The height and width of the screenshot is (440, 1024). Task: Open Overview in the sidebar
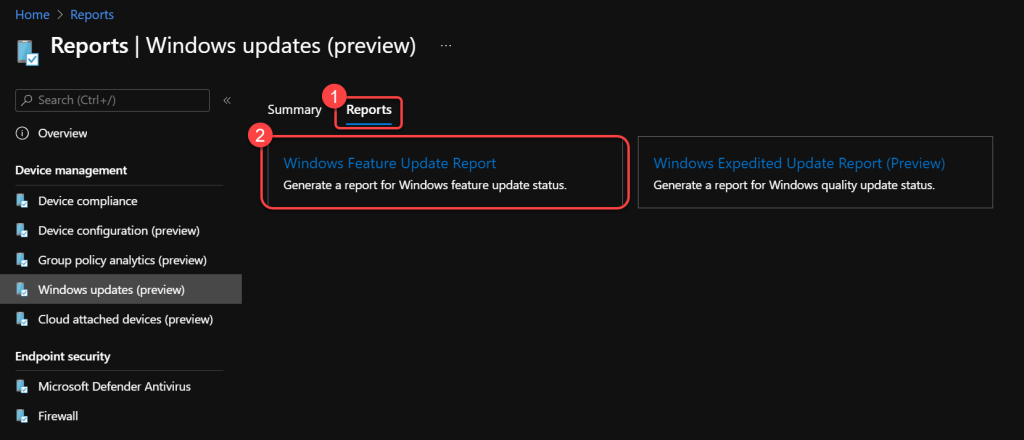click(62, 133)
